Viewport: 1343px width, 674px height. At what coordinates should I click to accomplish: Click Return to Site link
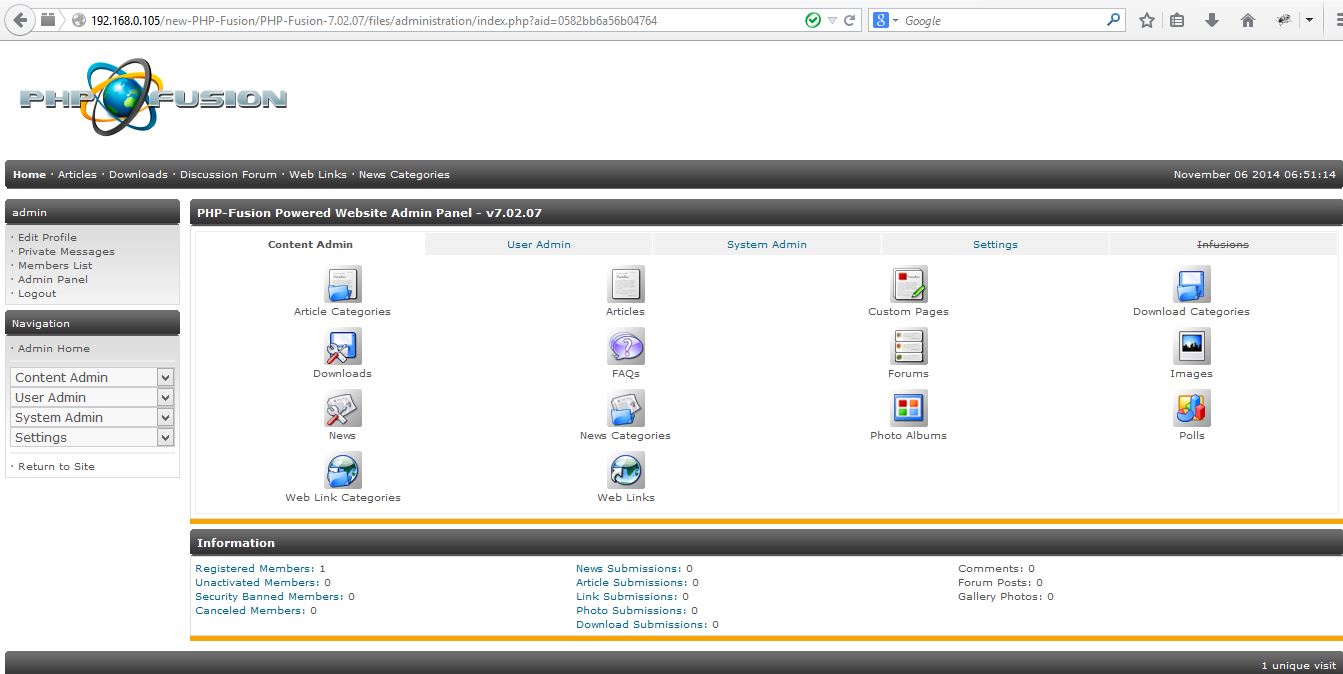click(x=56, y=466)
